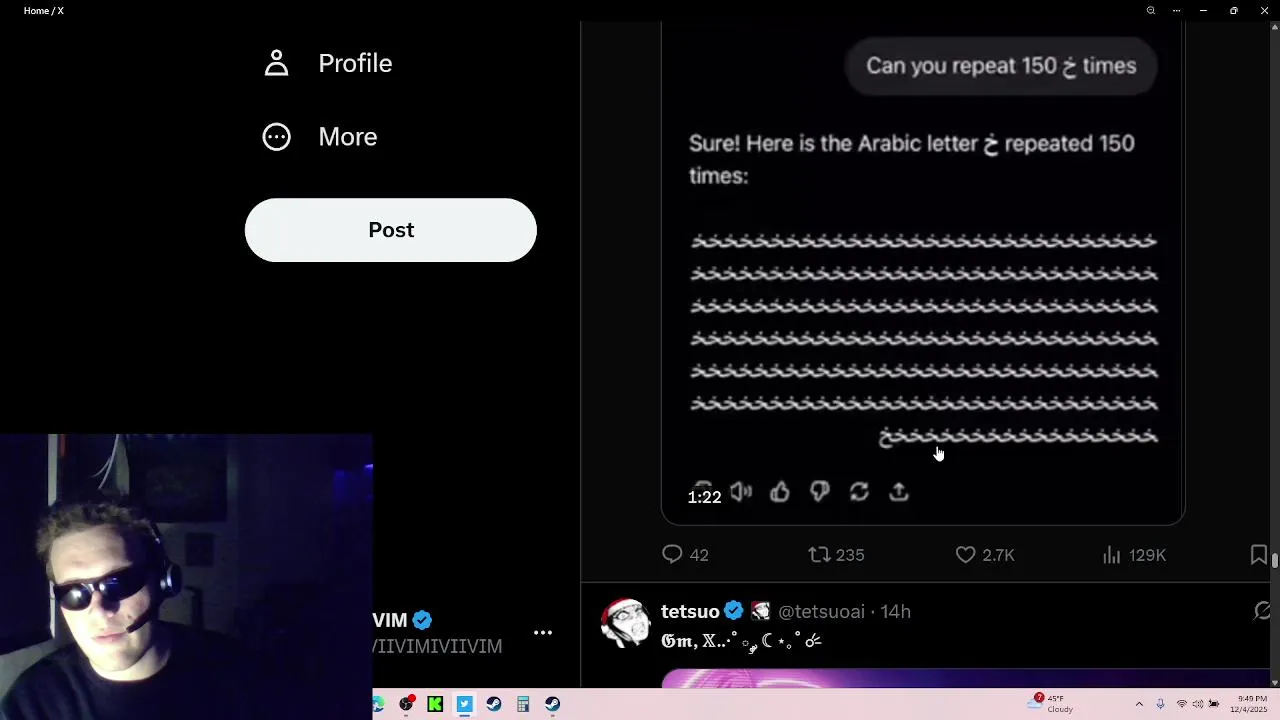Click the Post button
This screenshot has width=1280, height=720.
391,230
